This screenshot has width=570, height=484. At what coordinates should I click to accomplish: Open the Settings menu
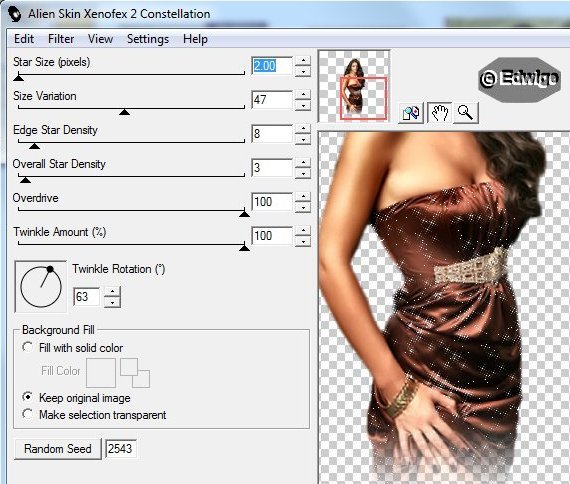point(148,39)
